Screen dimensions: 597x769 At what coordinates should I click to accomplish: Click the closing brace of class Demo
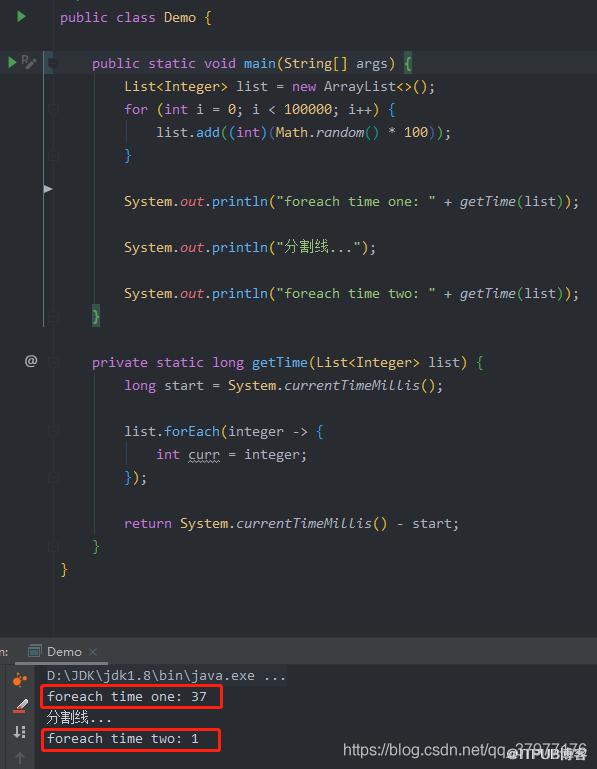tap(64, 569)
